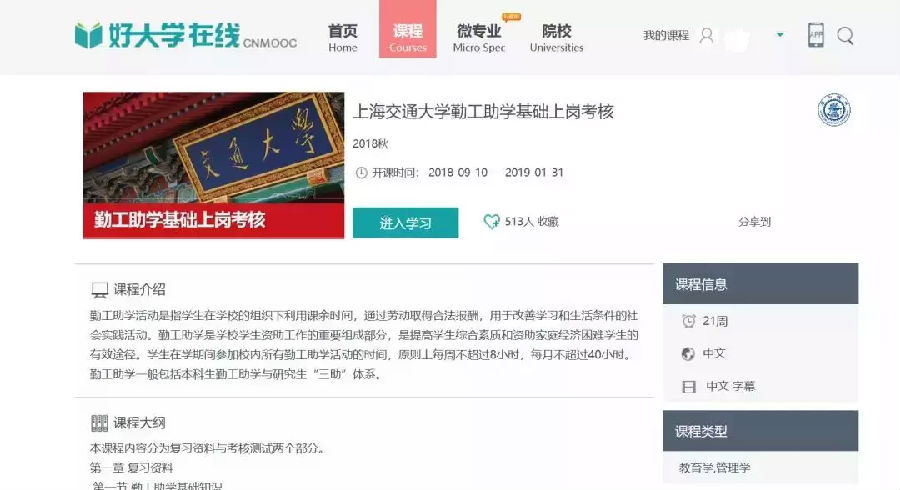The width and height of the screenshot is (900, 490).
Task: Open the 我的课程 link
Action: coord(666,36)
